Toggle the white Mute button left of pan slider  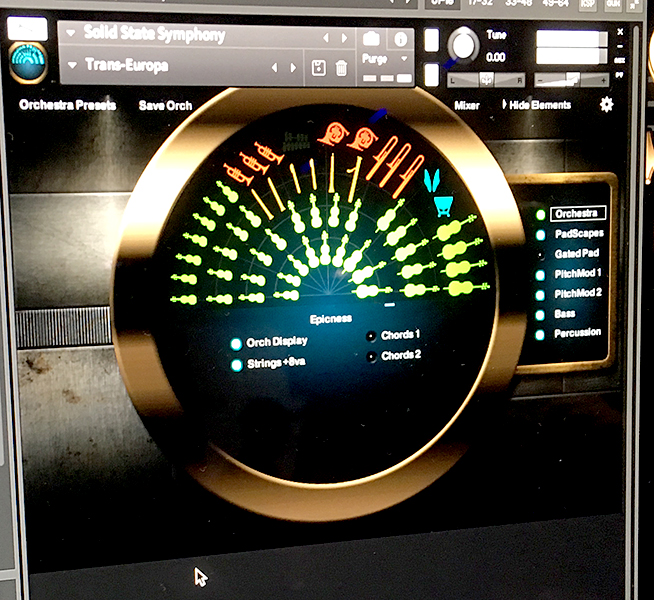pyautogui.click(x=431, y=75)
